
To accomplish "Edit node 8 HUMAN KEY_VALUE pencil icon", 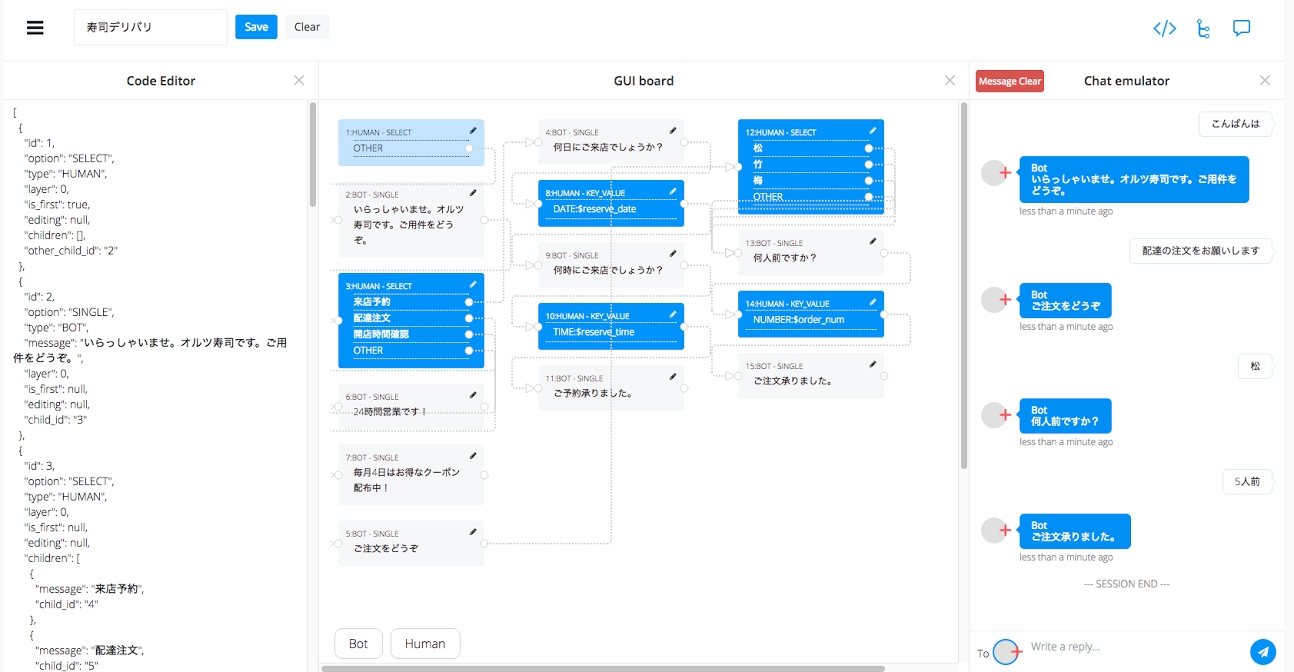I will click(x=673, y=191).
